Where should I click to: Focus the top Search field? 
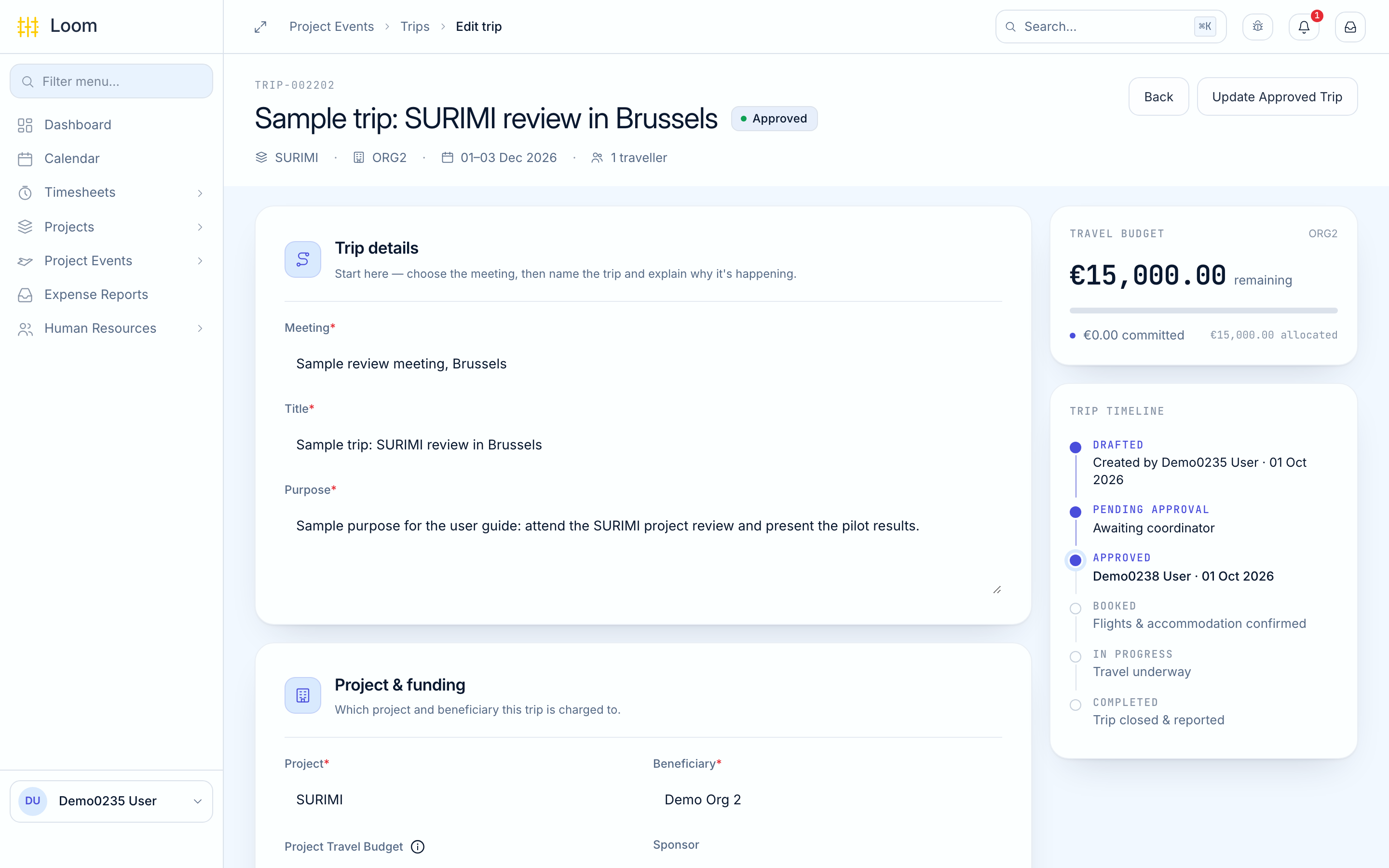1110,27
